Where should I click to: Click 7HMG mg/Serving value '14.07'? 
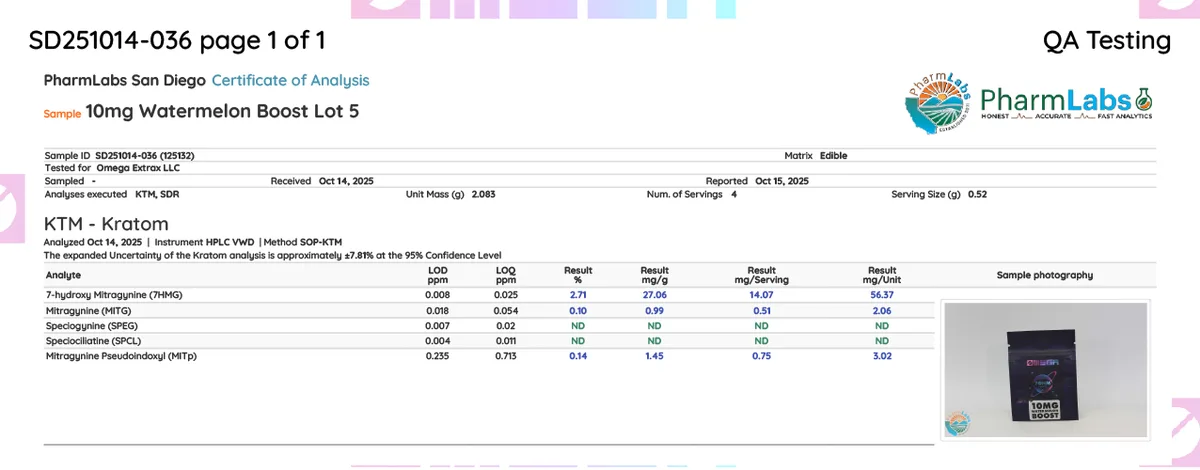[761, 295]
